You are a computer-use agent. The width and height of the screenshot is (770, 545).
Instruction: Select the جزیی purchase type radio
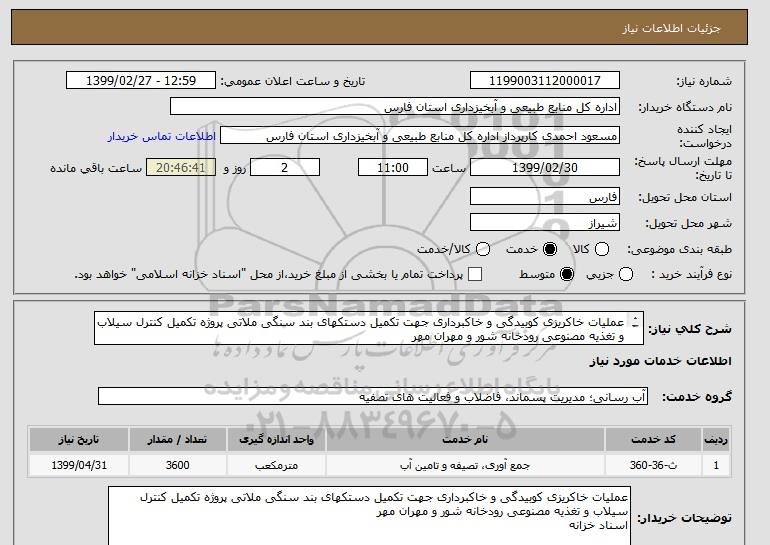pyautogui.click(x=626, y=274)
